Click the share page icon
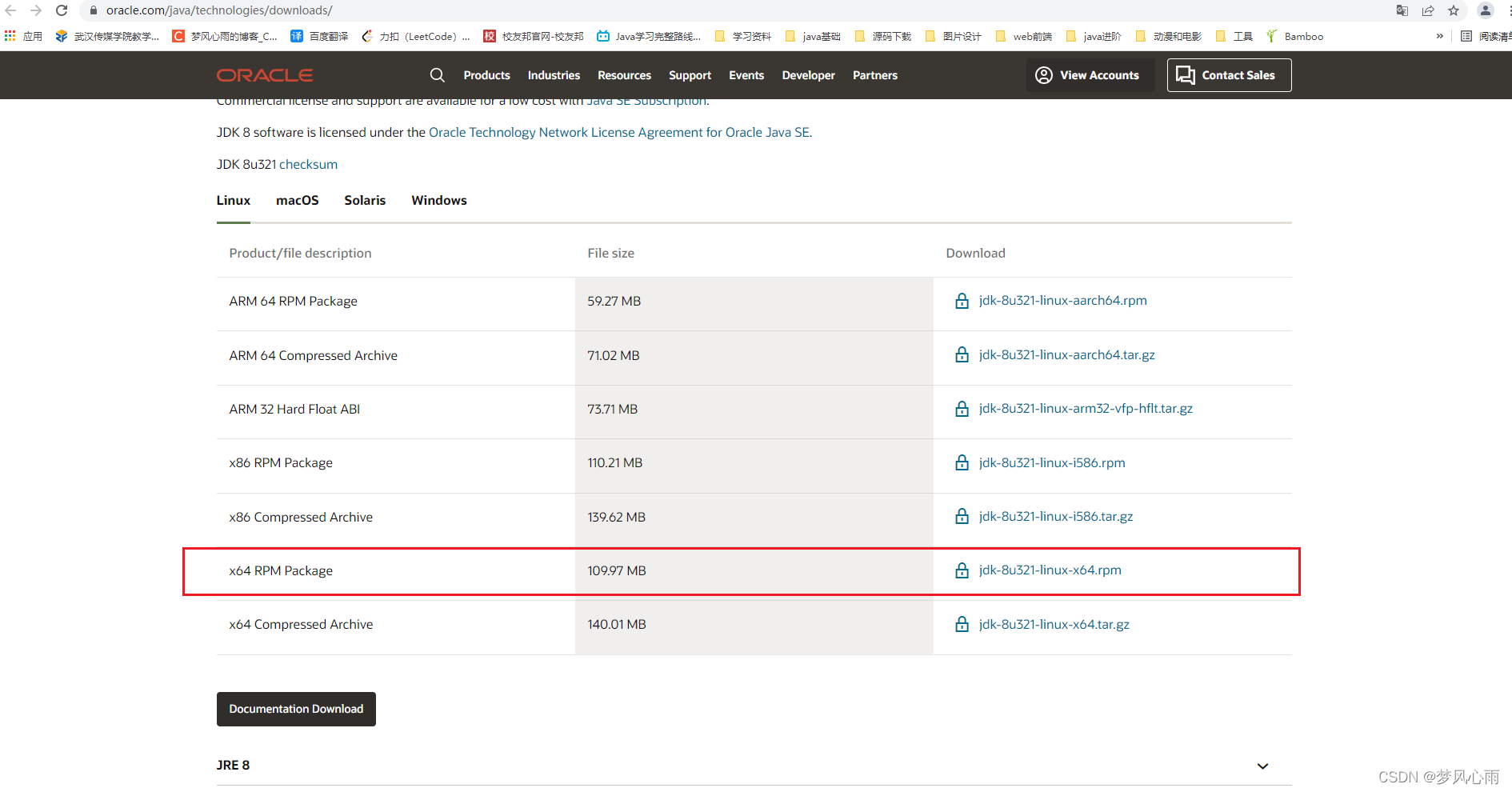Image resolution: width=1512 pixels, height=792 pixels. coord(1428,10)
